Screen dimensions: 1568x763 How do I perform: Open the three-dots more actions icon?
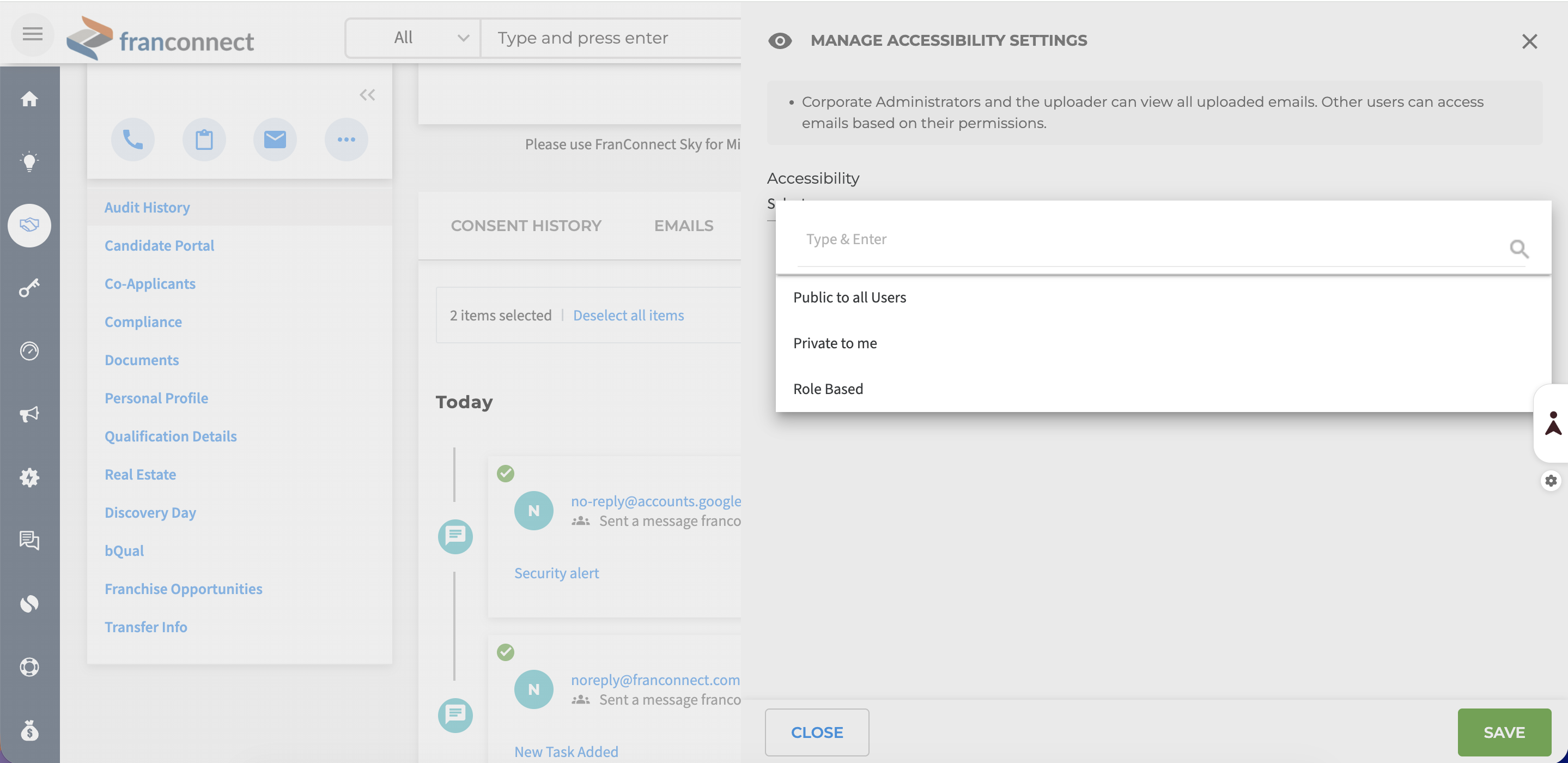point(347,140)
